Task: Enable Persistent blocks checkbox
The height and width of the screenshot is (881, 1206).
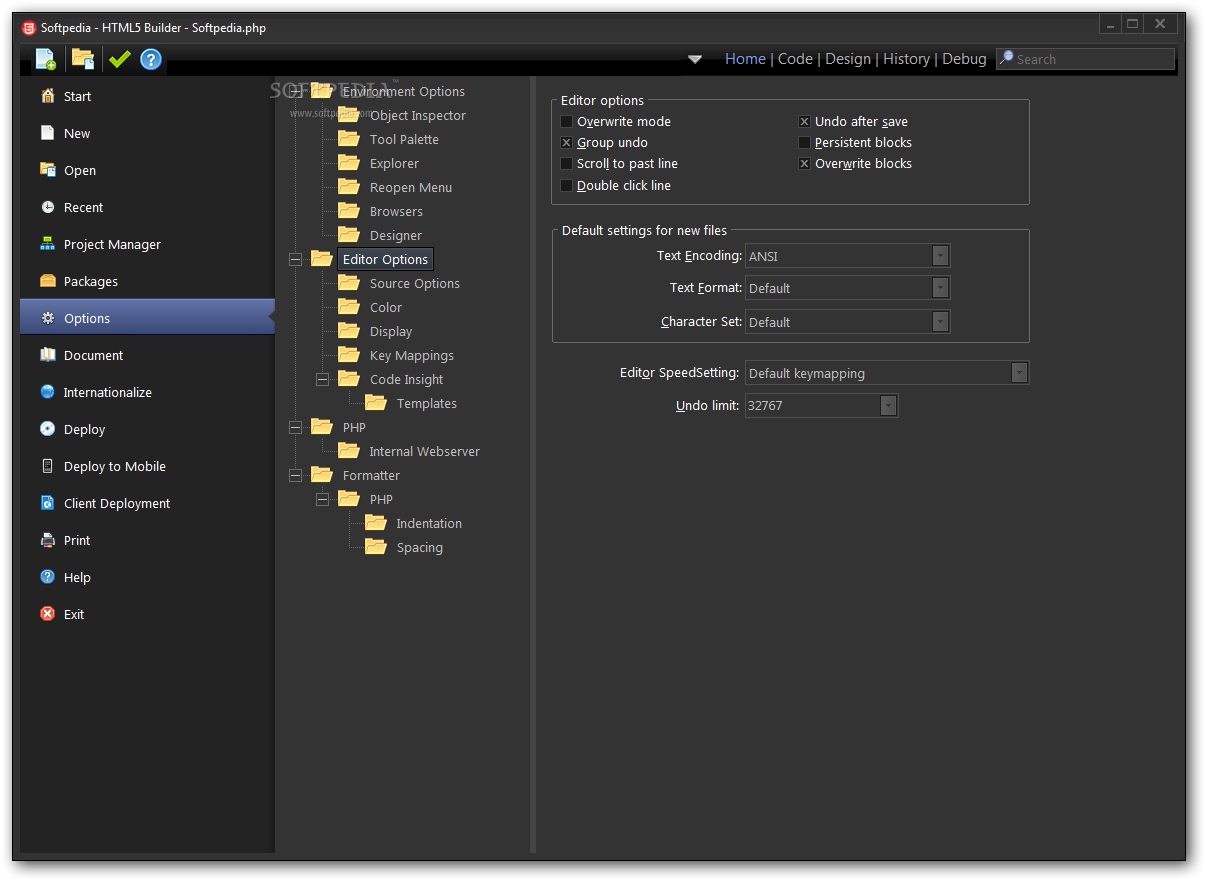Action: (804, 142)
